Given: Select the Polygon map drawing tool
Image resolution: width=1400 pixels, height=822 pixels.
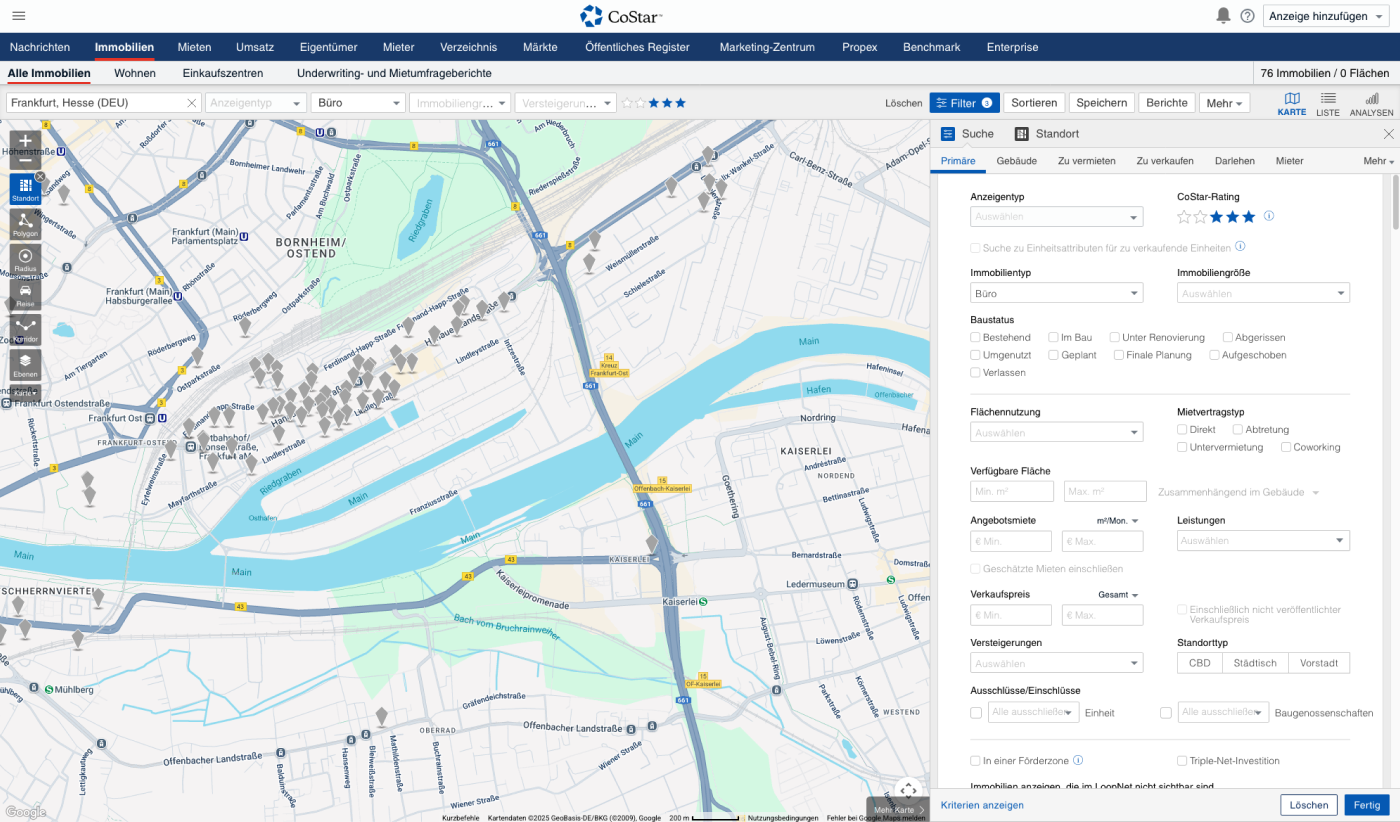Looking at the screenshot, I should click(26, 225).
